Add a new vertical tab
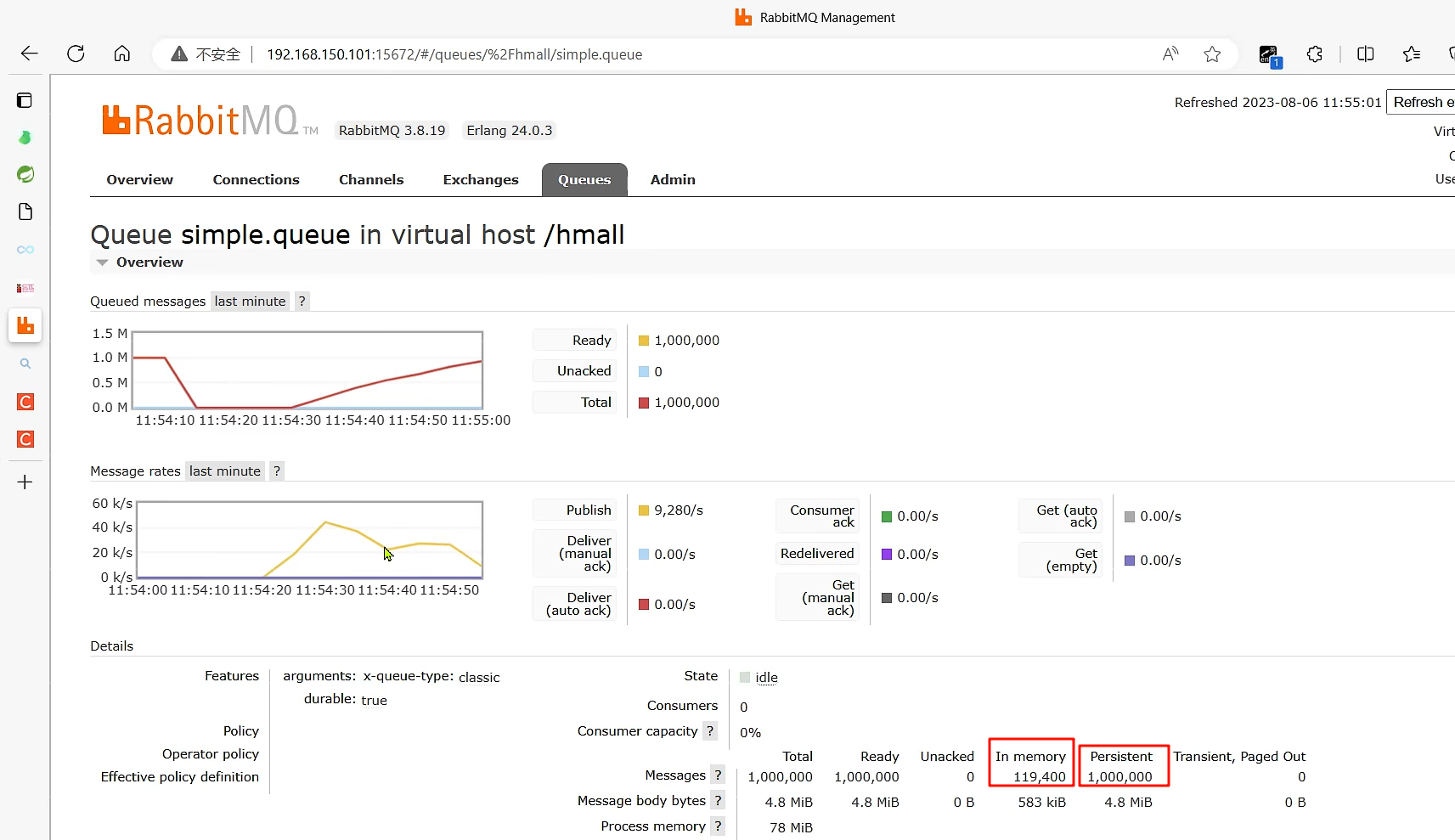Screen dimensions: 1455x840 [25, 482]
